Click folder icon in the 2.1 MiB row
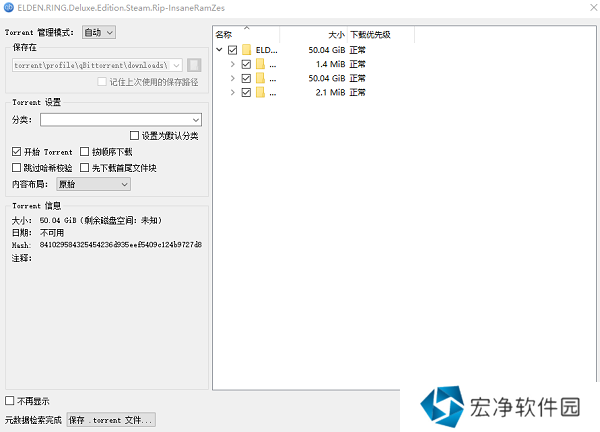This screenshot has height=432, width=600. click(x=260, y=92)
